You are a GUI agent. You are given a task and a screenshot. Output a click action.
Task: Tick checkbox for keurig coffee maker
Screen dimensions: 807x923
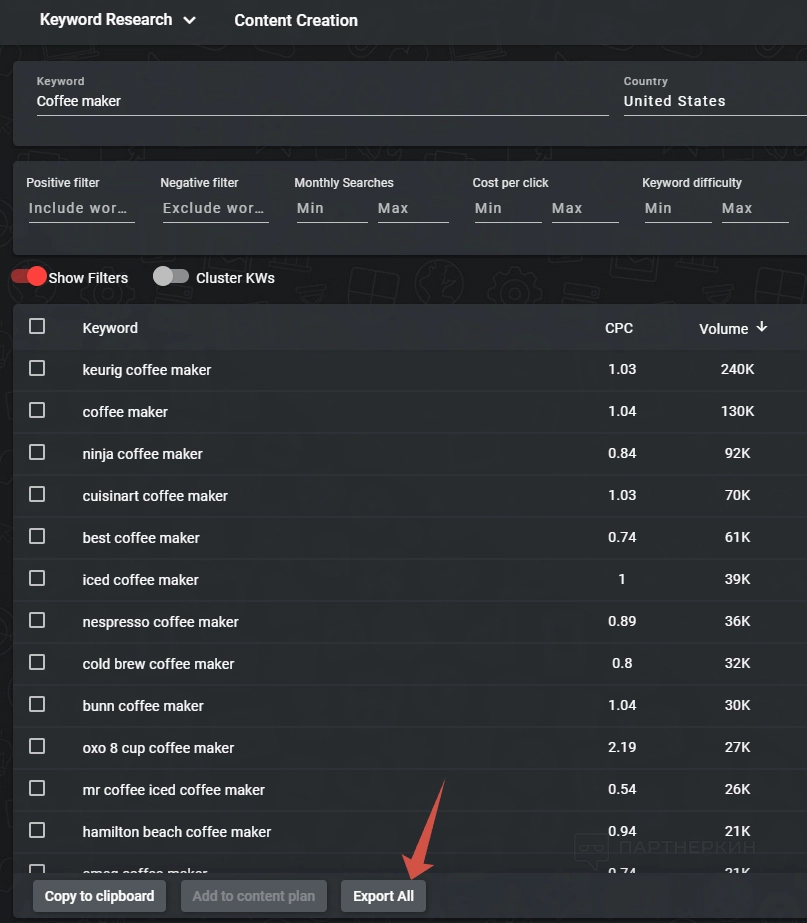point(37,368)
